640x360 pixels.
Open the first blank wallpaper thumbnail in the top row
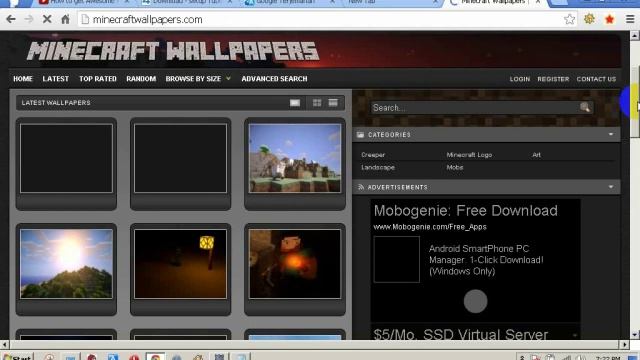point(66,158)
